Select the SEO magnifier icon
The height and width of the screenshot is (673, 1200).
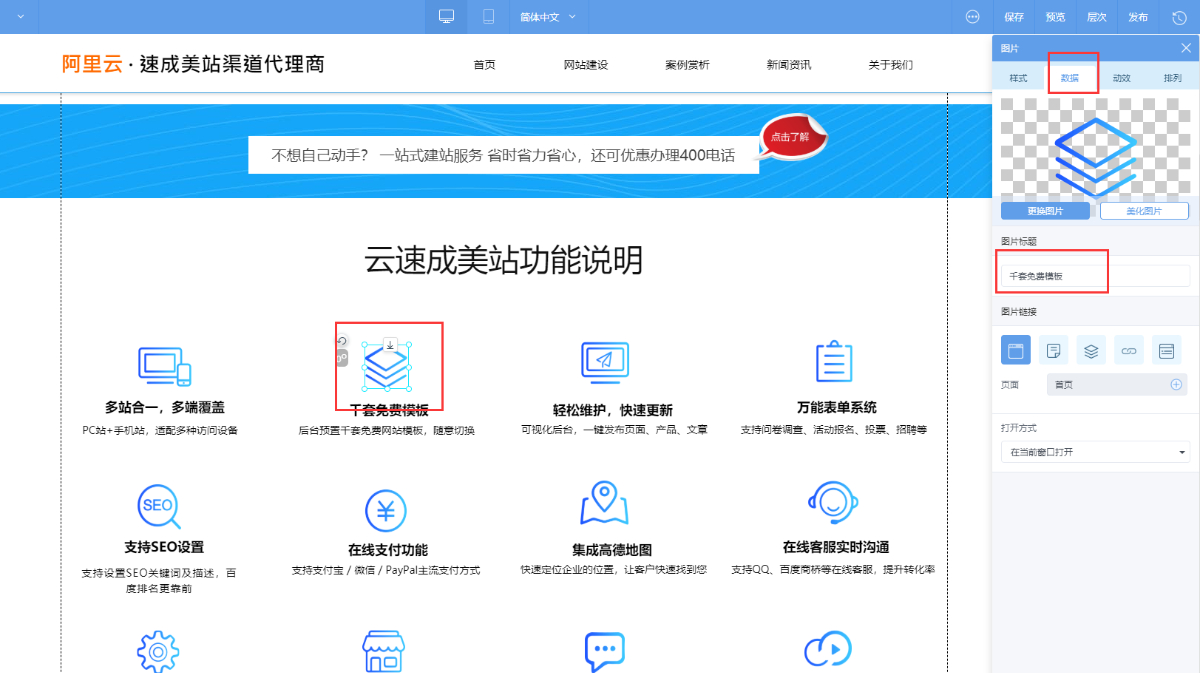click(x=159, y=507)
